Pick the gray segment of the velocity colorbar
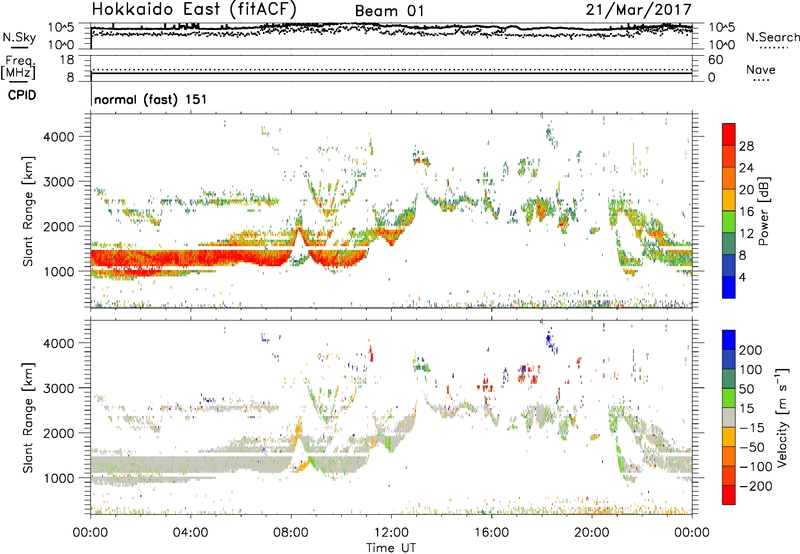Viewport: 800px width, 554px height. click(x=729, y=418)
